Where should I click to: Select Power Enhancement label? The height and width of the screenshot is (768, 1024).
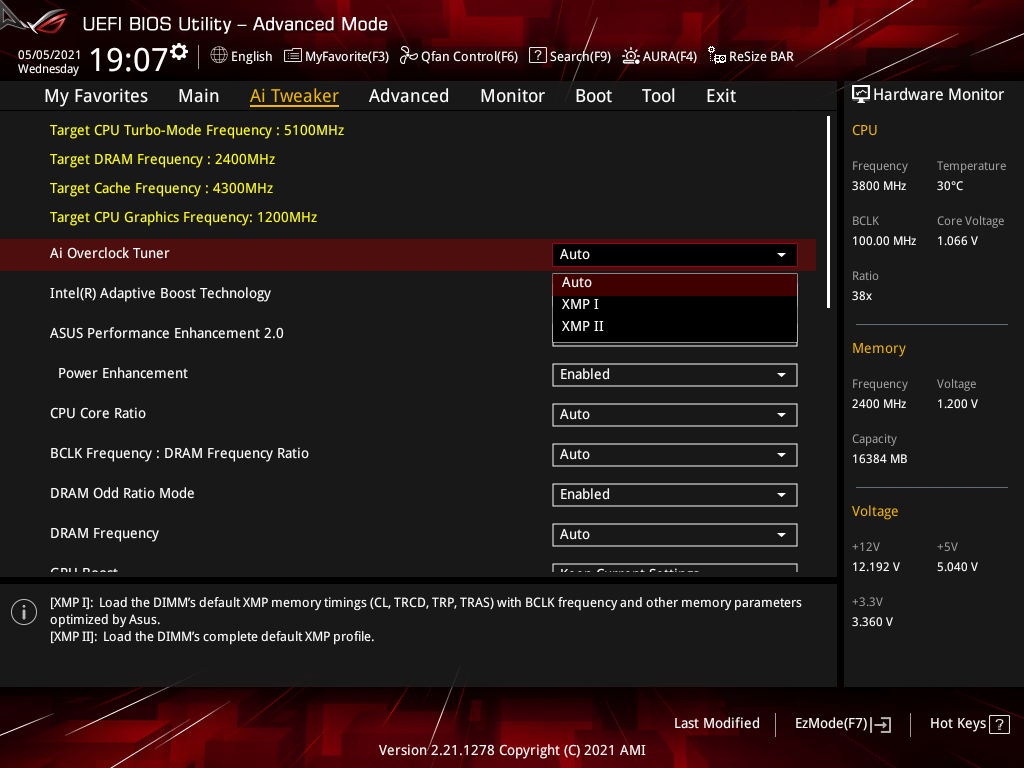123,374
